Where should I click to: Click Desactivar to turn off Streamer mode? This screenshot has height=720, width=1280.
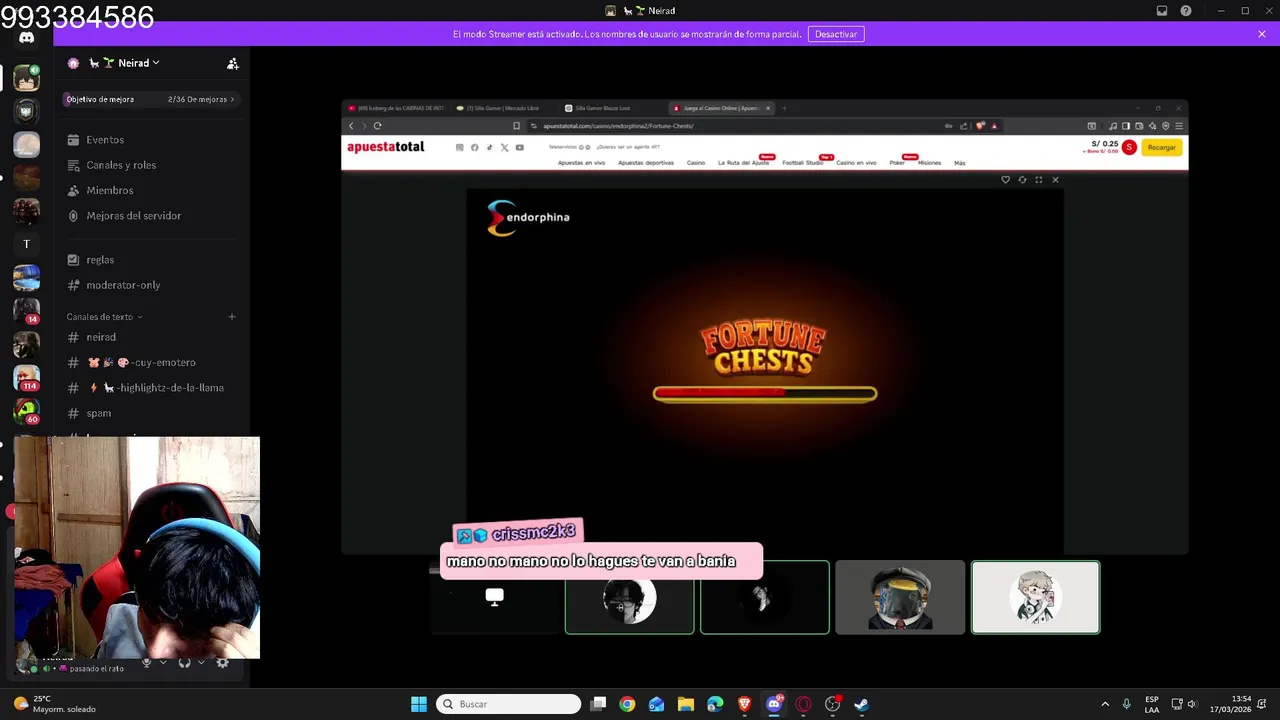(x=836, y=34)
